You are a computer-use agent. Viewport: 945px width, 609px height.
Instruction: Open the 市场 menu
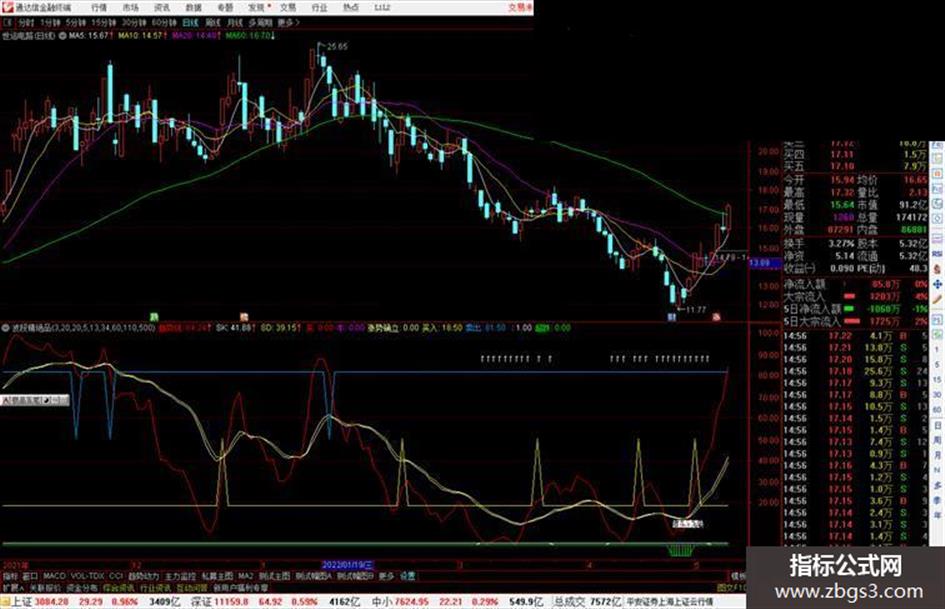pos(130,8)
